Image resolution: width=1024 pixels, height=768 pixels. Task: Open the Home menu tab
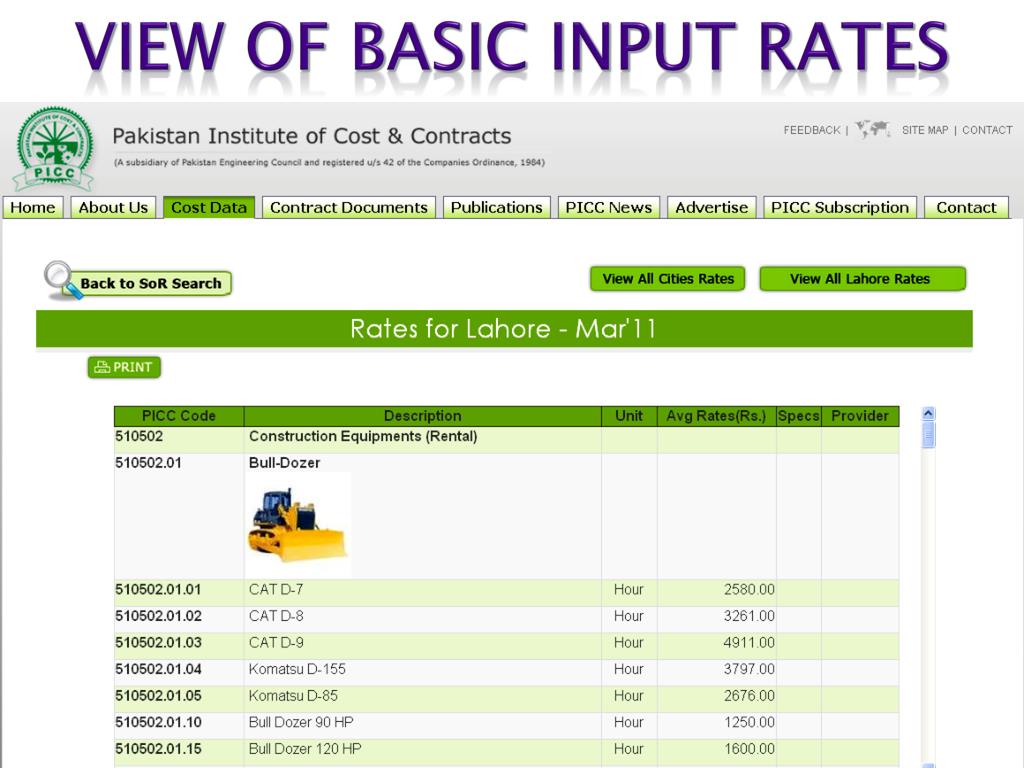point(33,207)
